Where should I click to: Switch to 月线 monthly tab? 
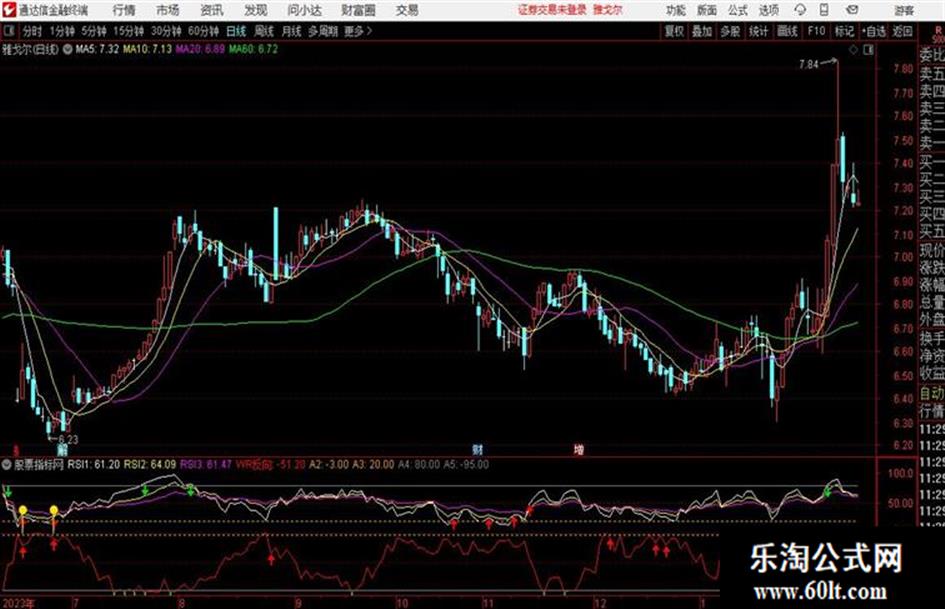pos(291,31)
